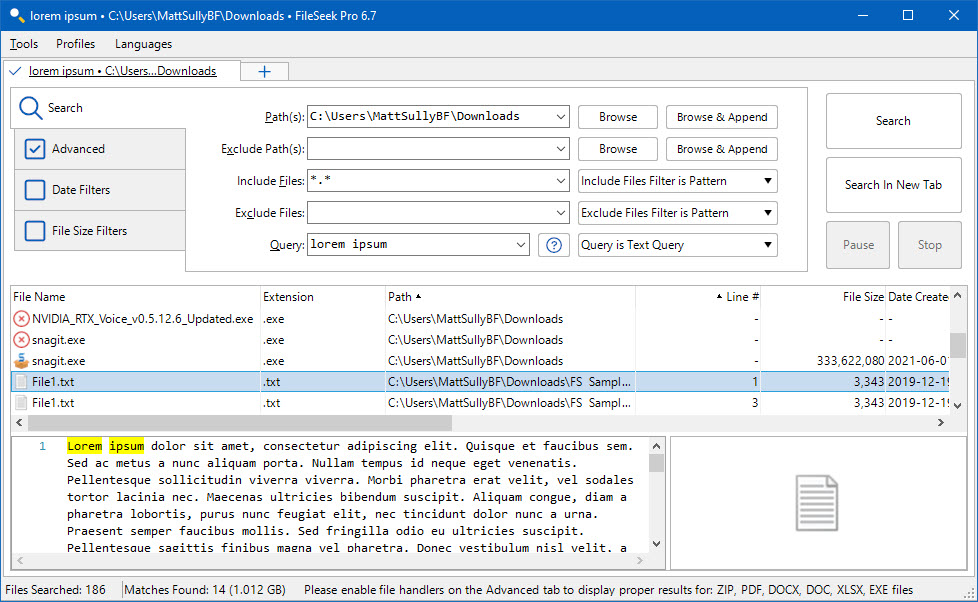Viewport: 978px width, 602px height.
Task: Click the document preview thumbnail icon
Action: (816, 503)
